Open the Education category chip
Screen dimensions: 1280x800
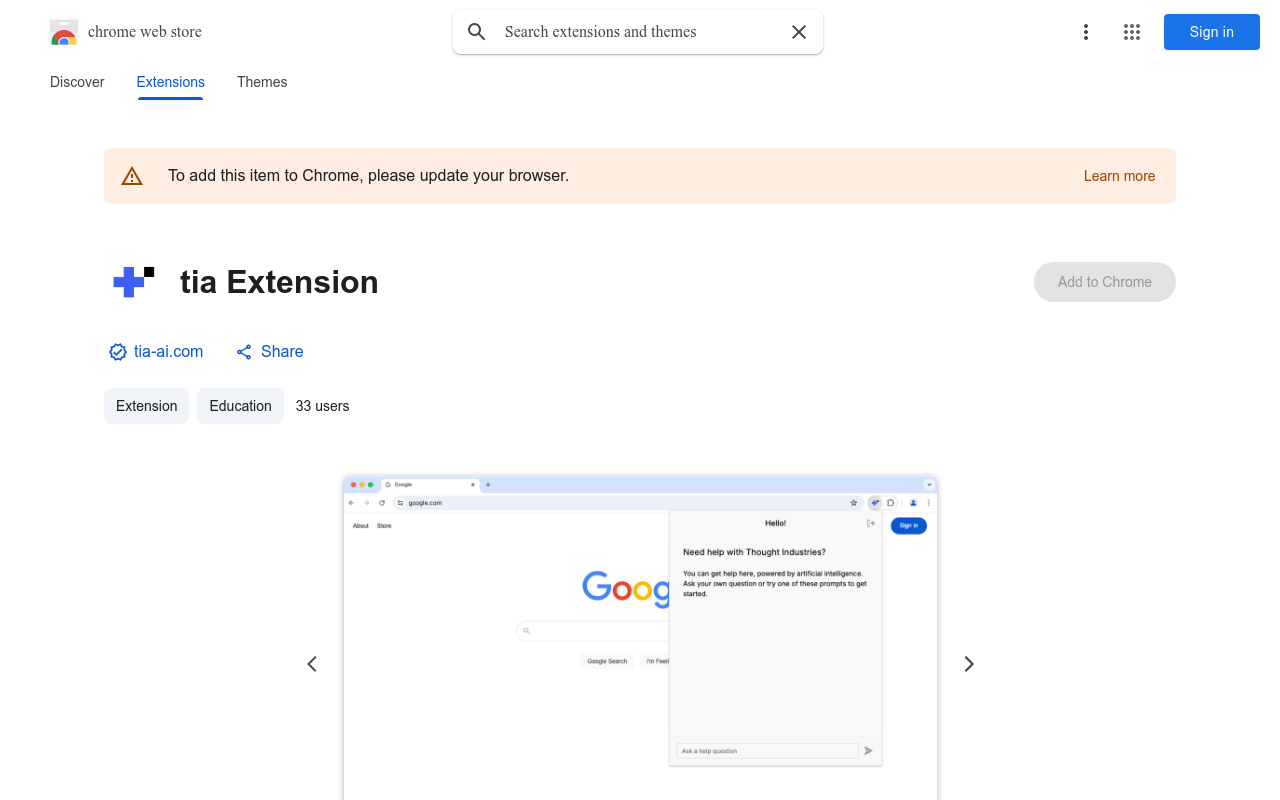click(240, 406)
